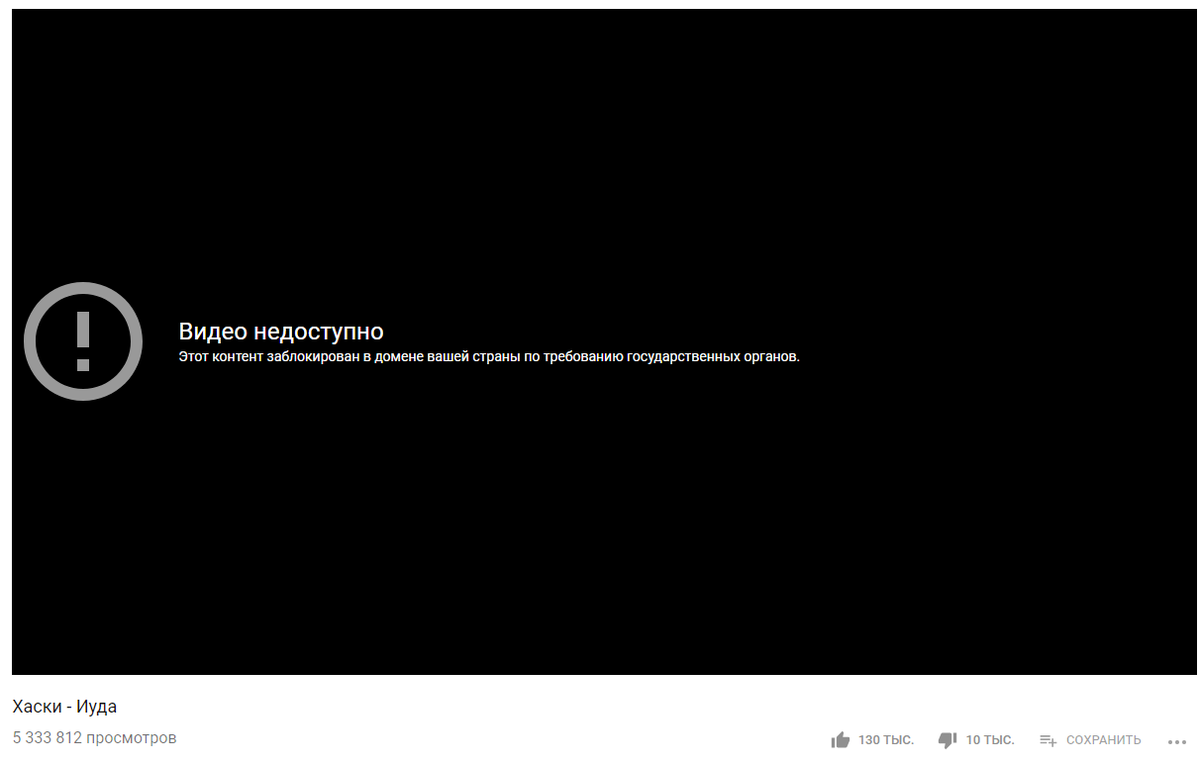Click the thumbs-down dislike icon
The image size is (1200, 764).
(947, 740)
